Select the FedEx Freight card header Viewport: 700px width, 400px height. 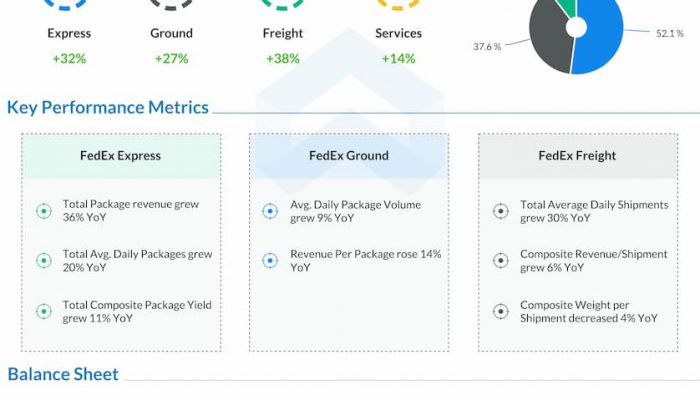click(577, 156)
